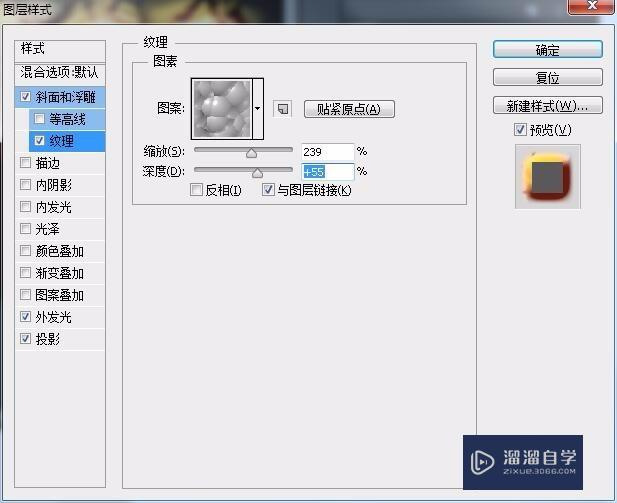Uncheck the 投影 drop shadow checkbox

click(x=26, y=338)
